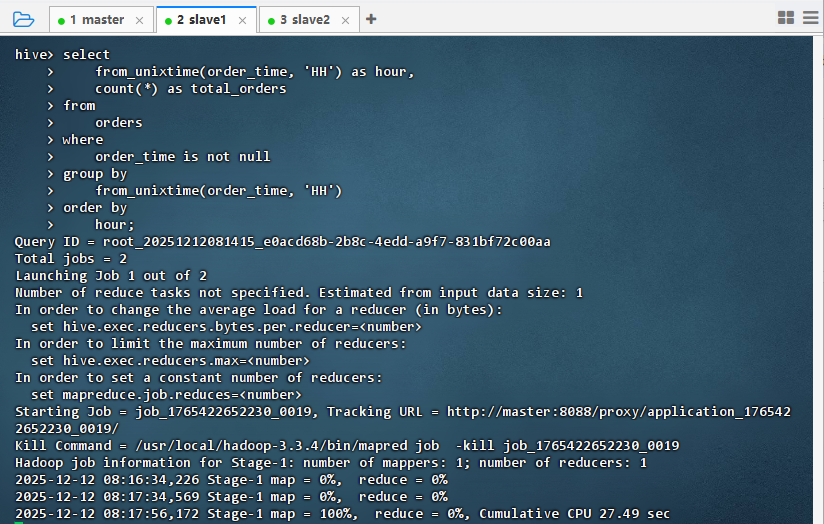Click the 'group by' query line

[x=95, y=174]
